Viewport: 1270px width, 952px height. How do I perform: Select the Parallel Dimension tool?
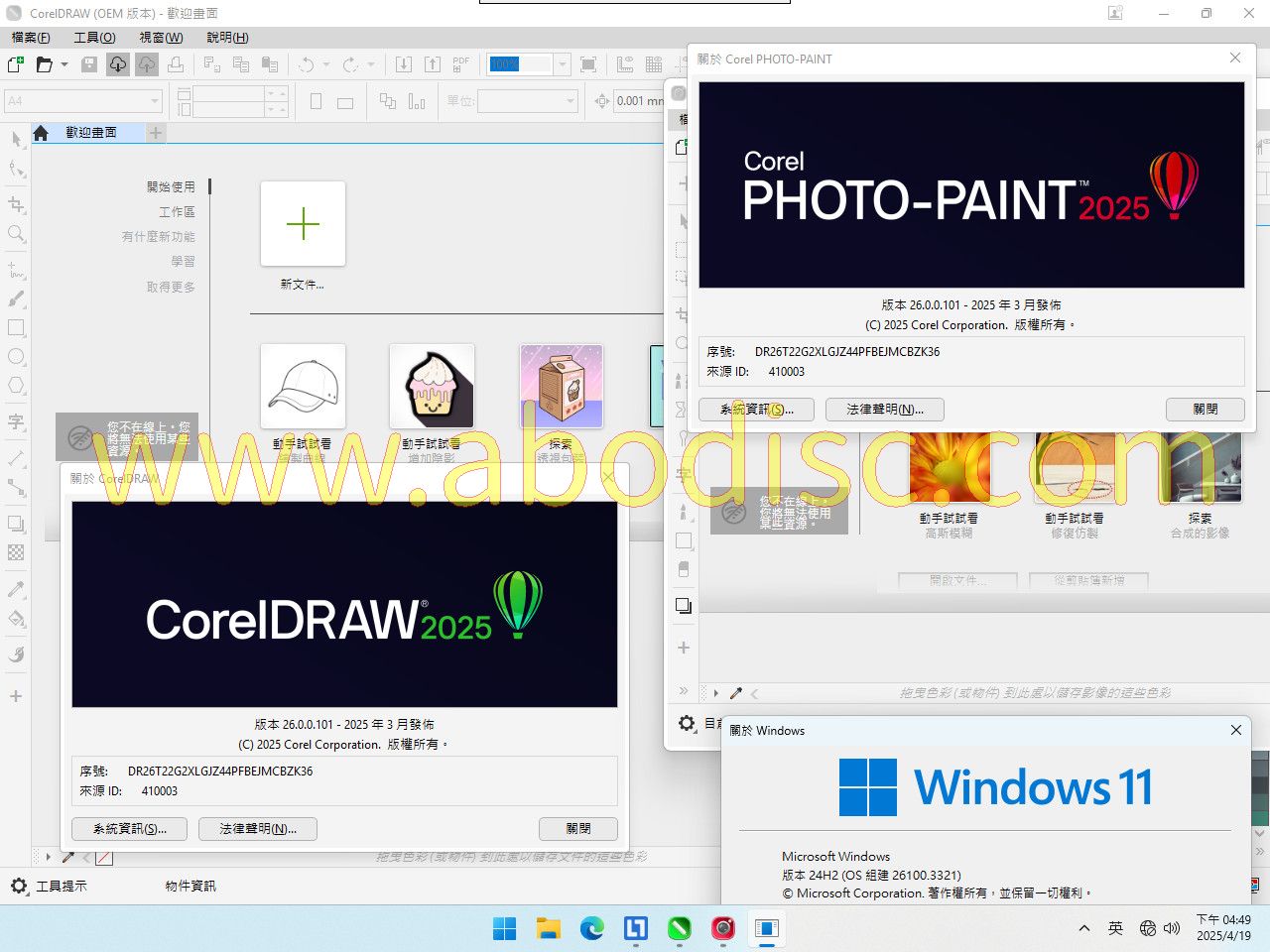tap(16, 458)
